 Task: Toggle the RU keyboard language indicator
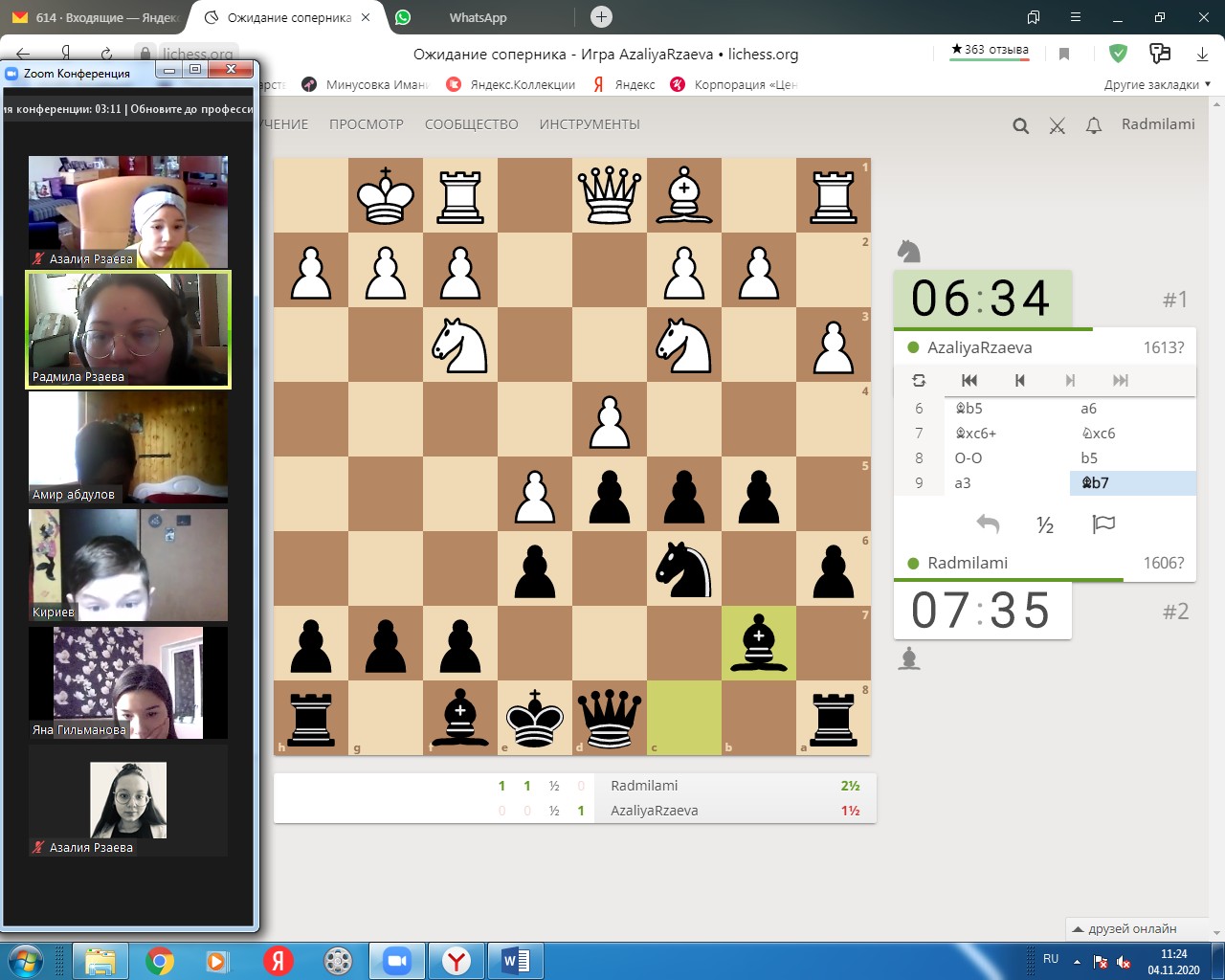[x=1051, y=959]
